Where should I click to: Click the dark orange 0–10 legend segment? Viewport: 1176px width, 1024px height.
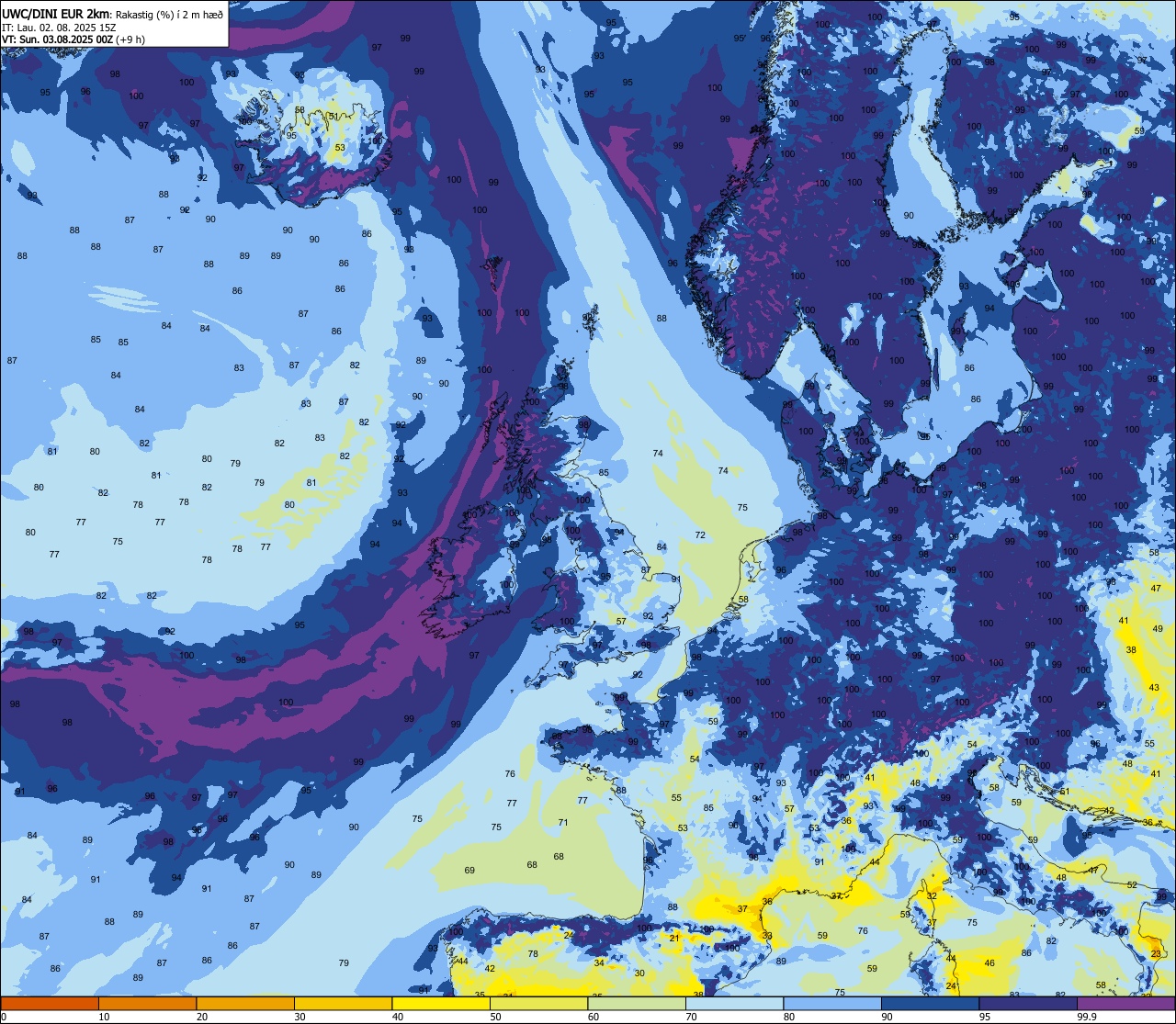(x=50, y=1003)
